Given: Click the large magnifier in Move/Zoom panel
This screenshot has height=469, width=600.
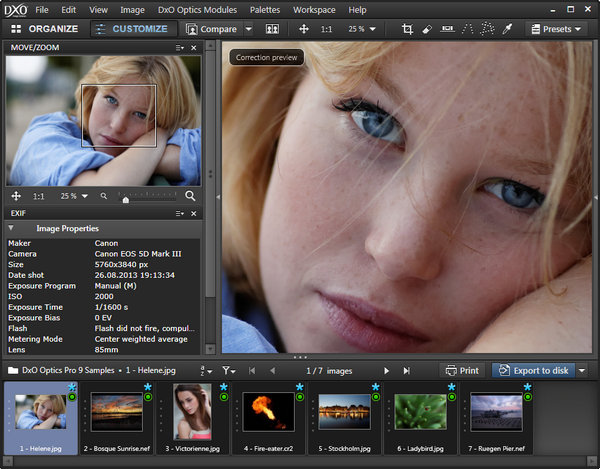Looking at the screenshot, I should tap(191, 196).
